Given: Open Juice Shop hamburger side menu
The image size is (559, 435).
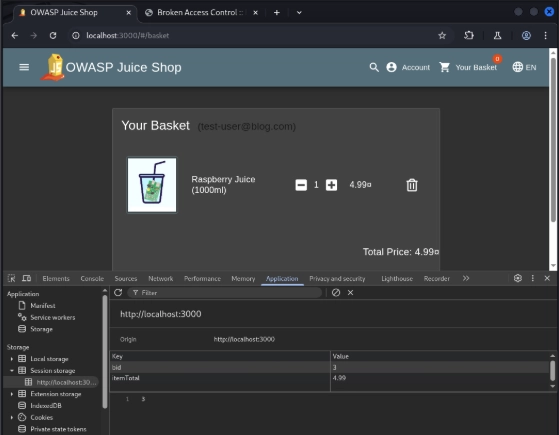Looking at the screenshot, I should 24,67.
